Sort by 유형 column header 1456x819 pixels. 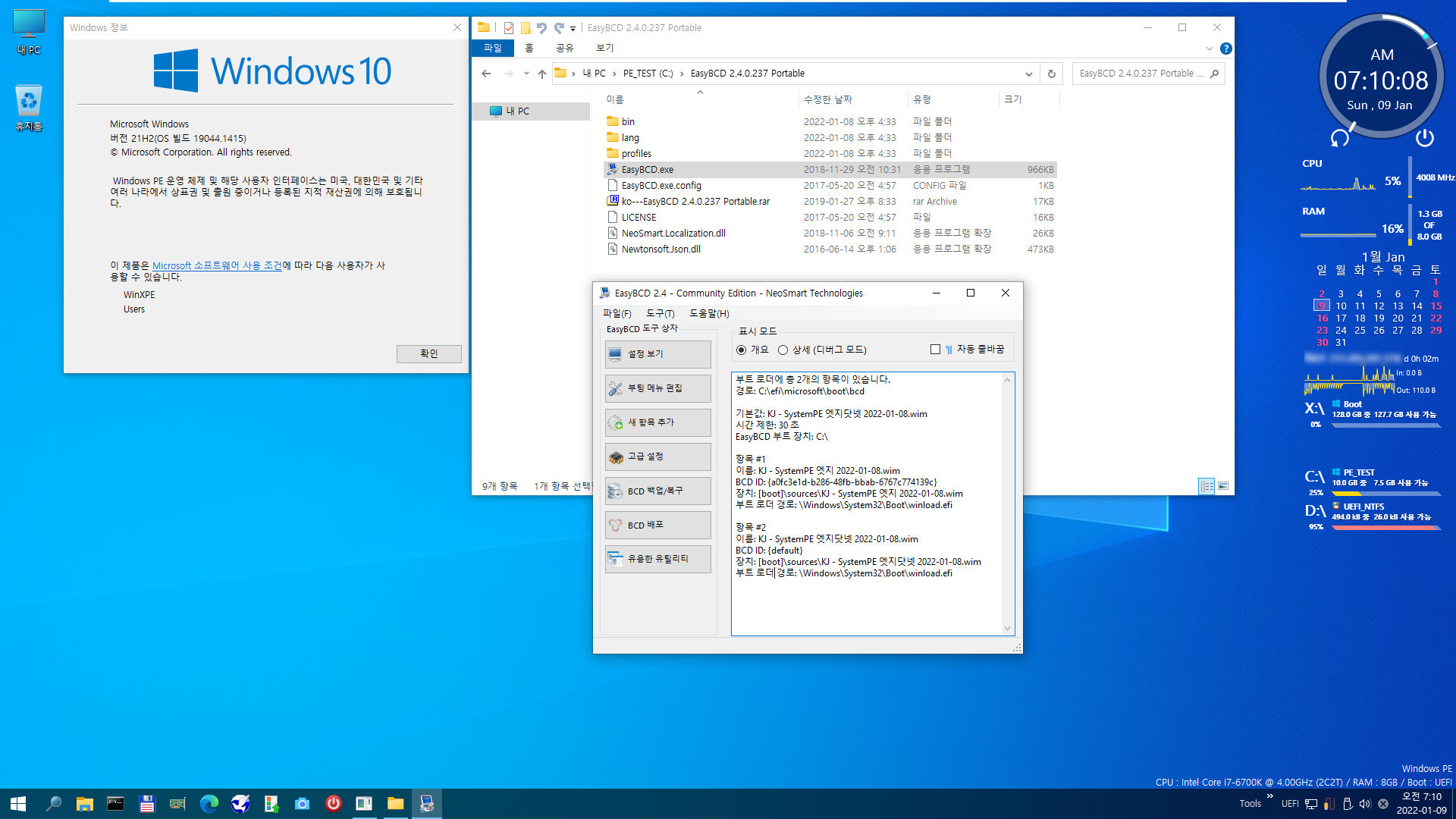(x=953, y=99)
